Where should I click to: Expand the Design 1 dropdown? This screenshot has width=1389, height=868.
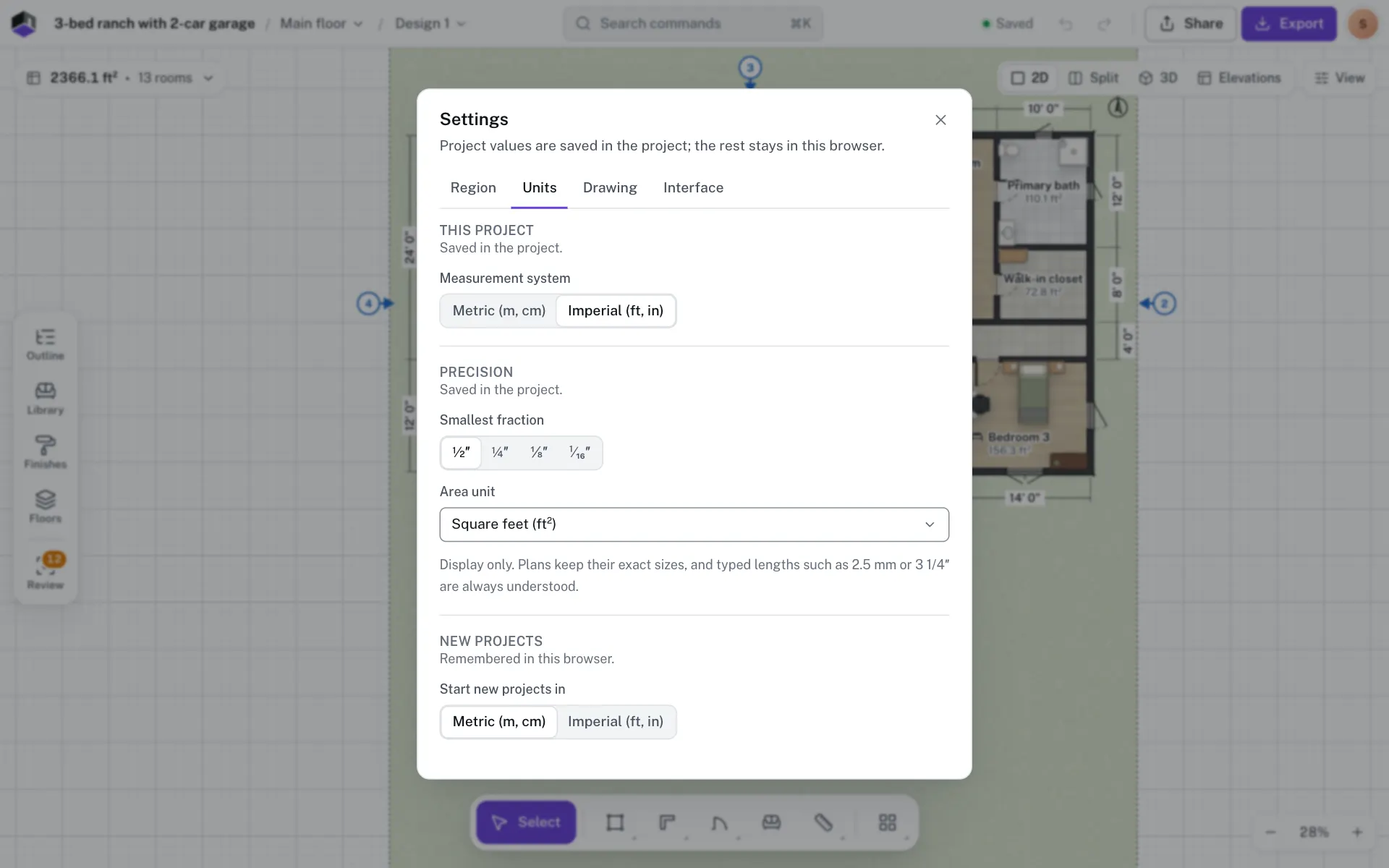[x=430, y=24]
